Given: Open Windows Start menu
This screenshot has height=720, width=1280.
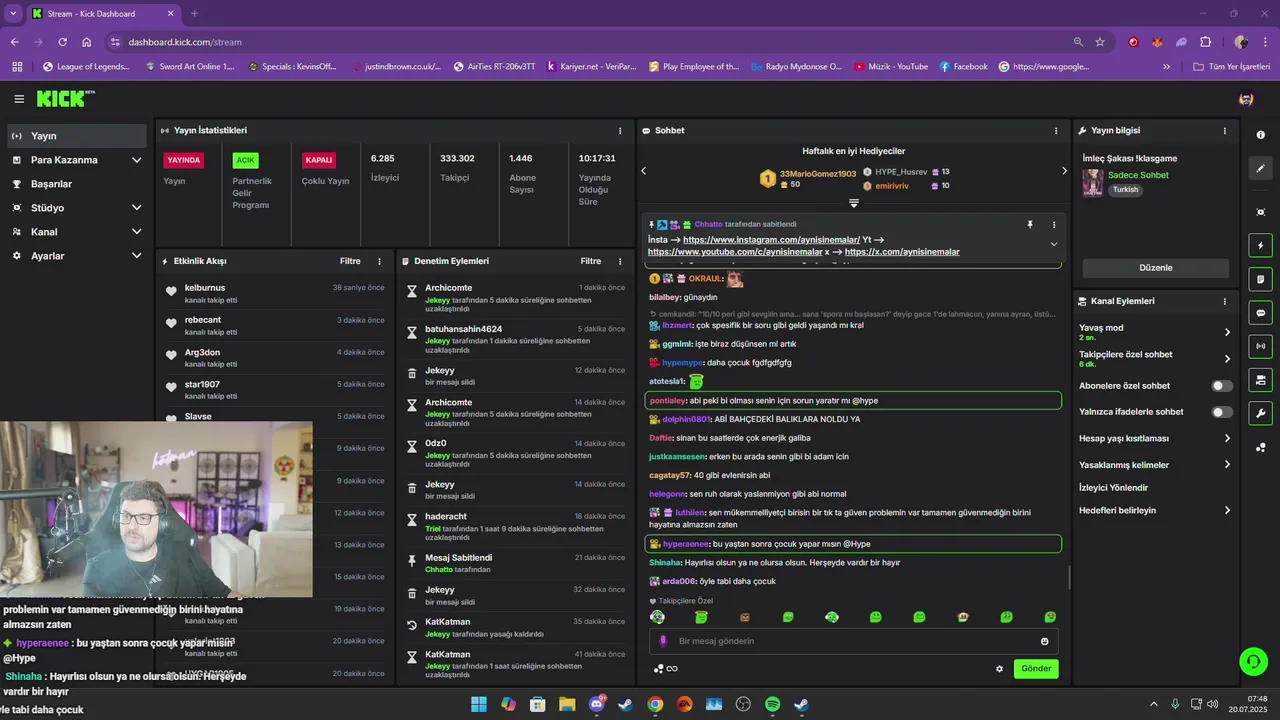Looking at the screenshot, I should click(x=479, y=704).
